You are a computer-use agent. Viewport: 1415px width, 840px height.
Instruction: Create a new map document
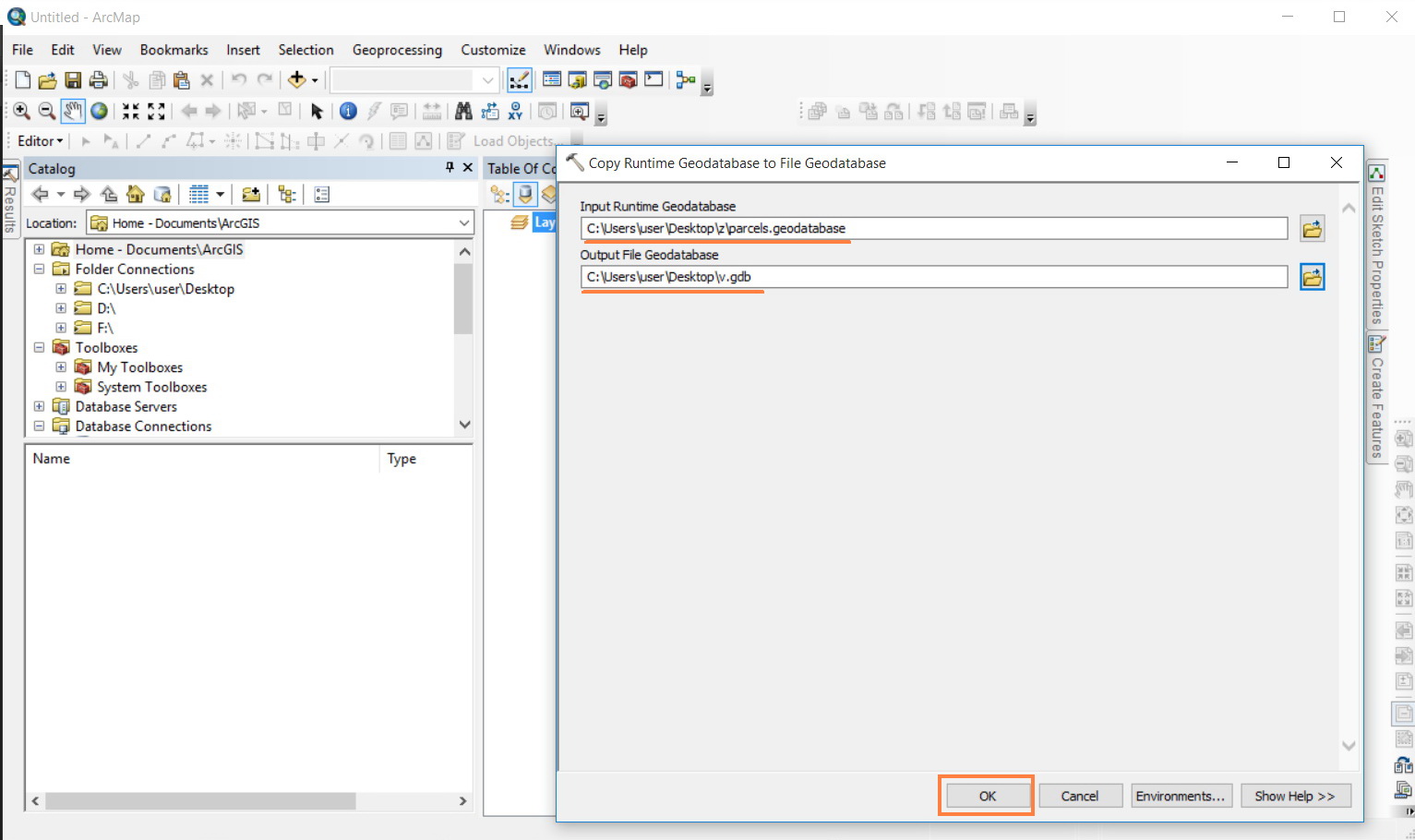(23, 80)
